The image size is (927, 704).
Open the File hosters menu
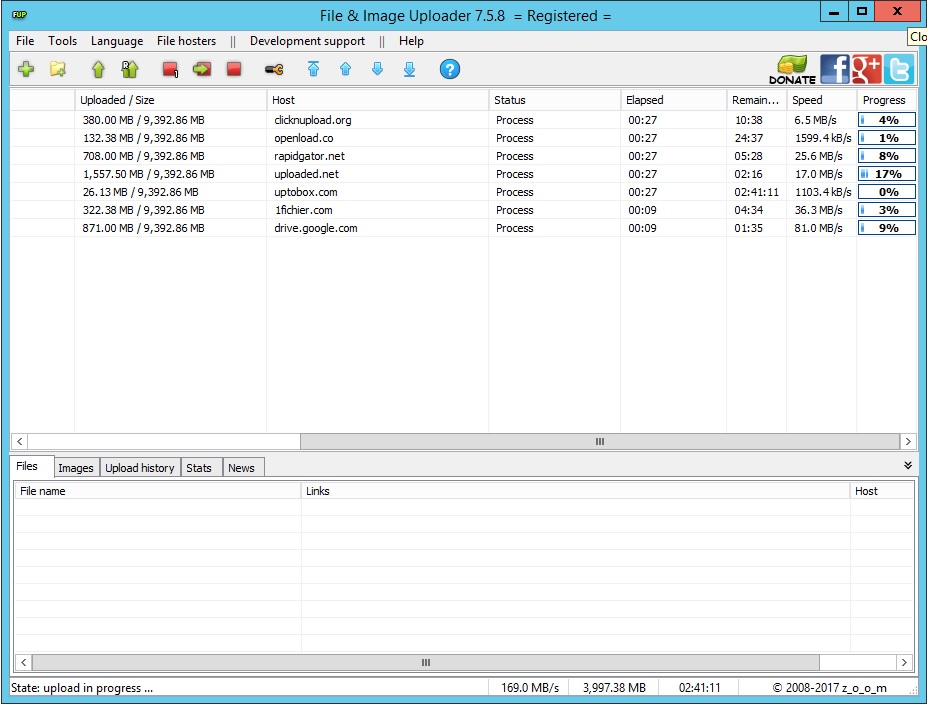point(186,41)
